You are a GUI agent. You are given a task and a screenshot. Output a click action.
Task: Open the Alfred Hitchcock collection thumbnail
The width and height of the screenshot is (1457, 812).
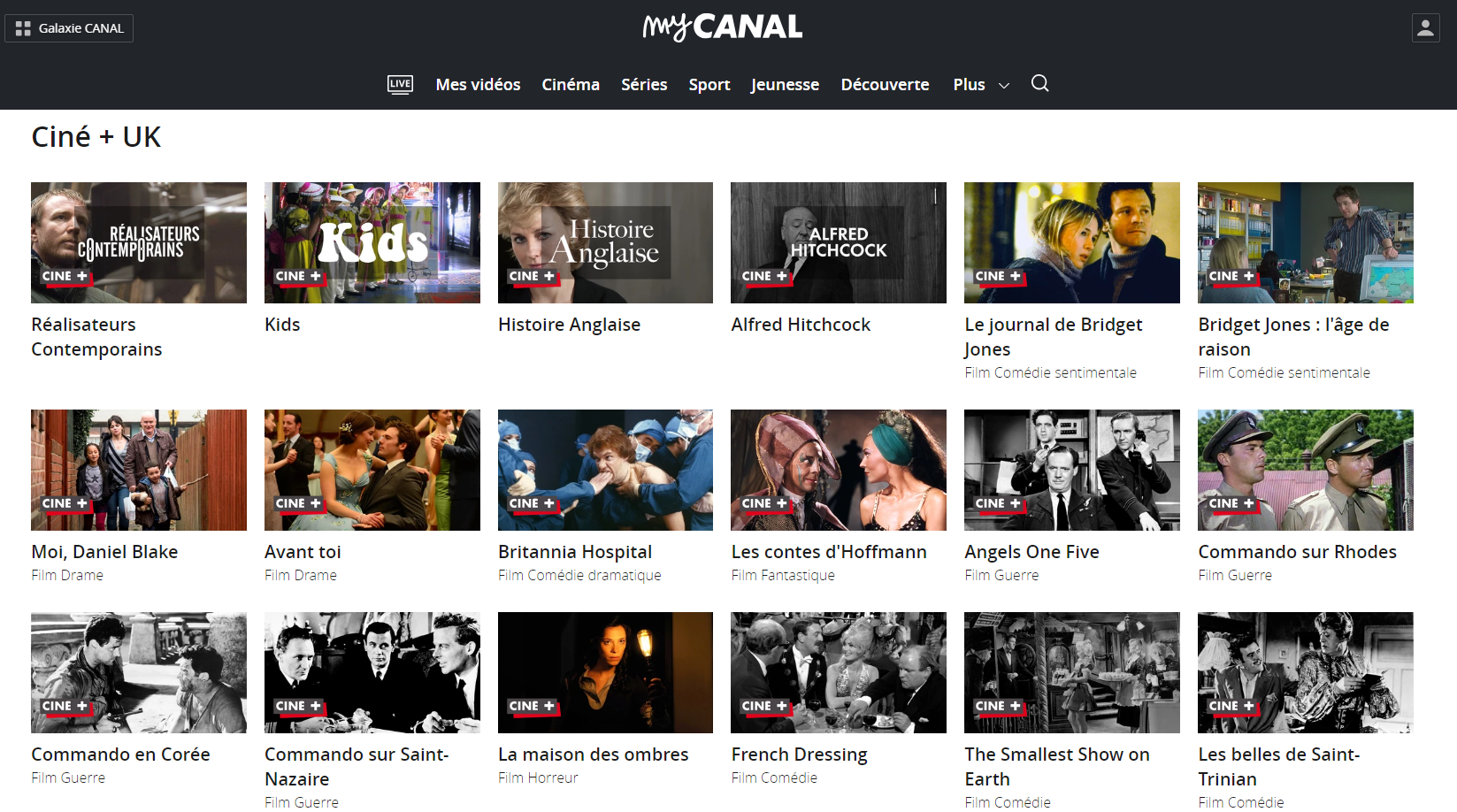(839, 242)
